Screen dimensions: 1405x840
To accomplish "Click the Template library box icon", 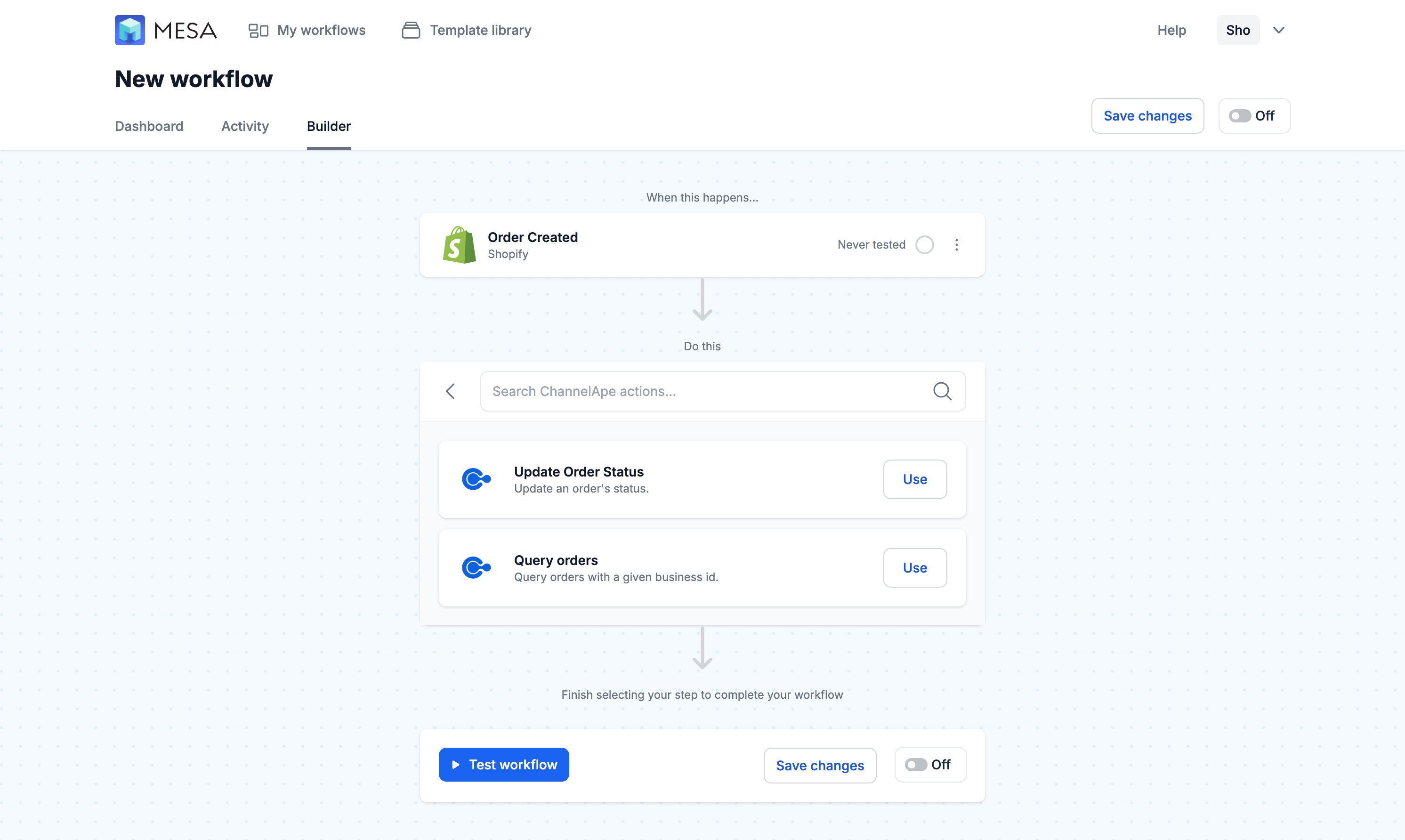I will coord(411,30).
